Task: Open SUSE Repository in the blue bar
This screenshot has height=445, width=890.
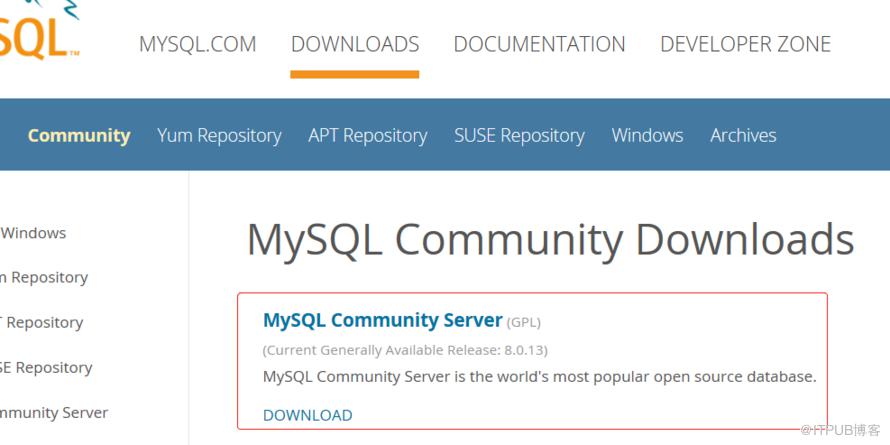Action: pyautogui.click(x=519, y=136)
